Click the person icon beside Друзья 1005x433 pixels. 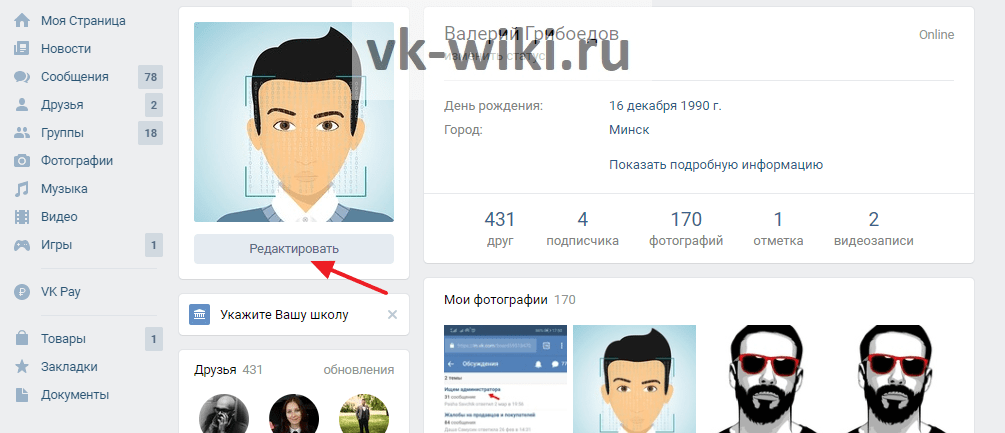(22, 105)
